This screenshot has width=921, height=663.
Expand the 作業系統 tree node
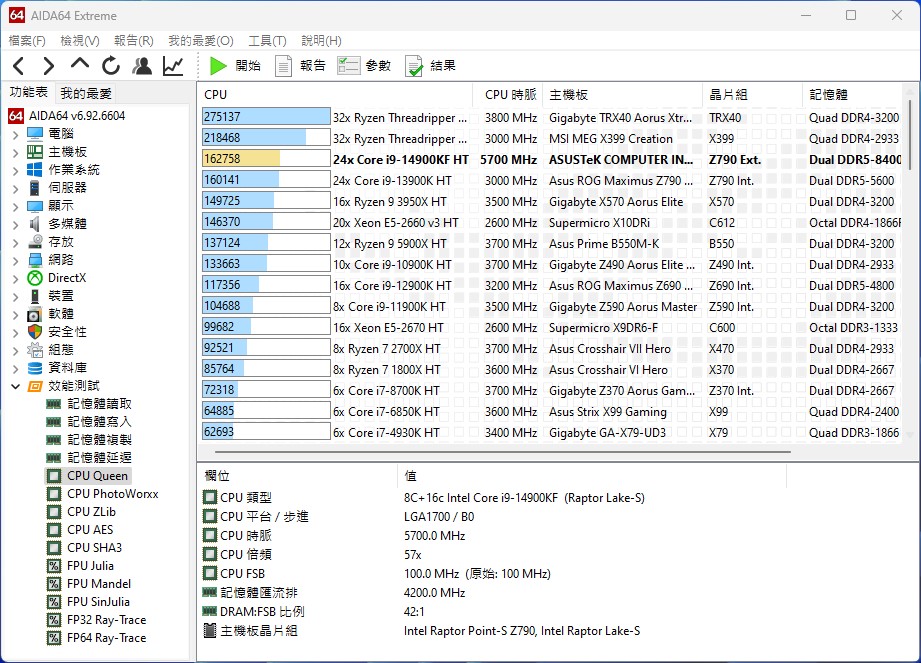tap(16, 170)
